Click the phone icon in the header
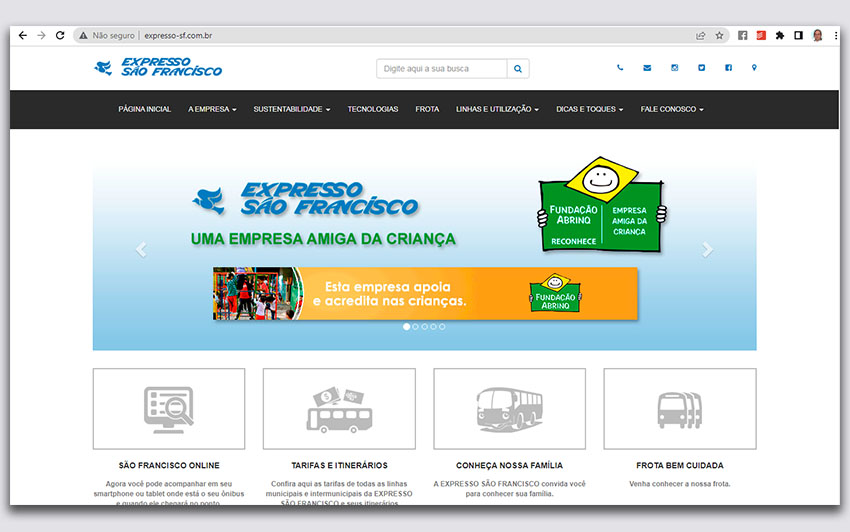This screenshot has height=532, width=850. click(620, 68)
